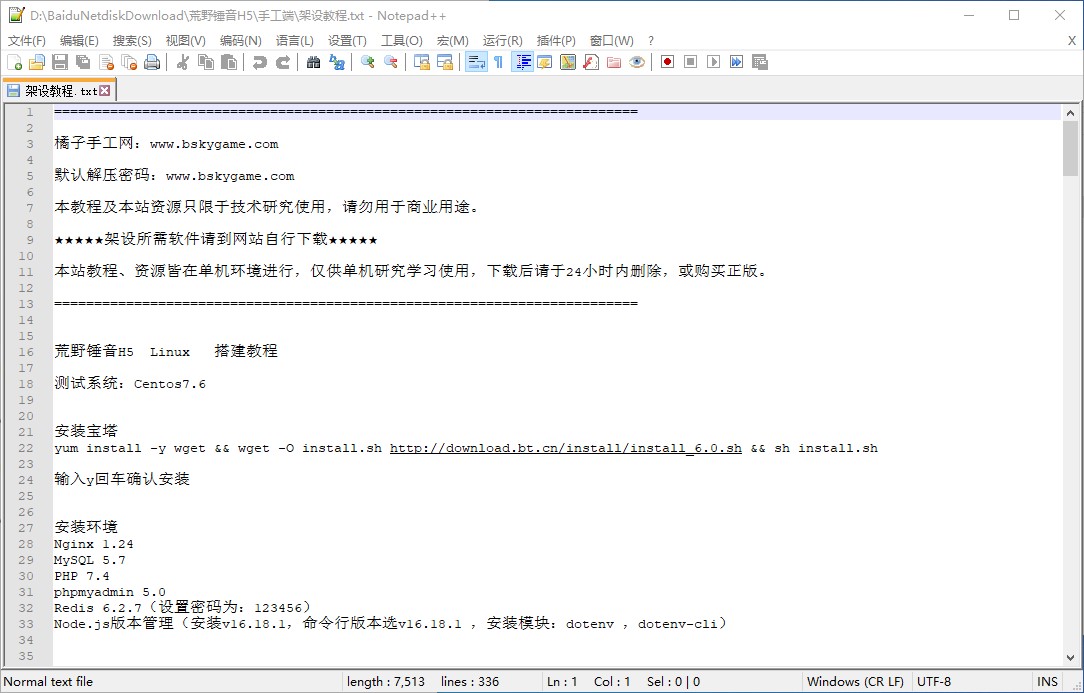Toggle synchronized vertical scrolling
The image size is (1084, 693).
click(x=422, y=62)
